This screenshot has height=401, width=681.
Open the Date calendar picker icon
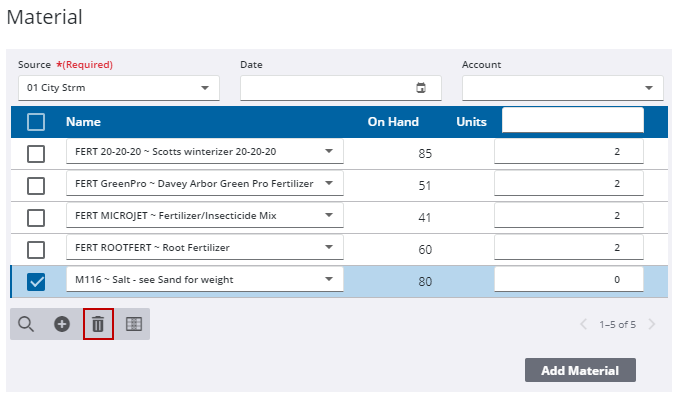(x=421, y=88)
